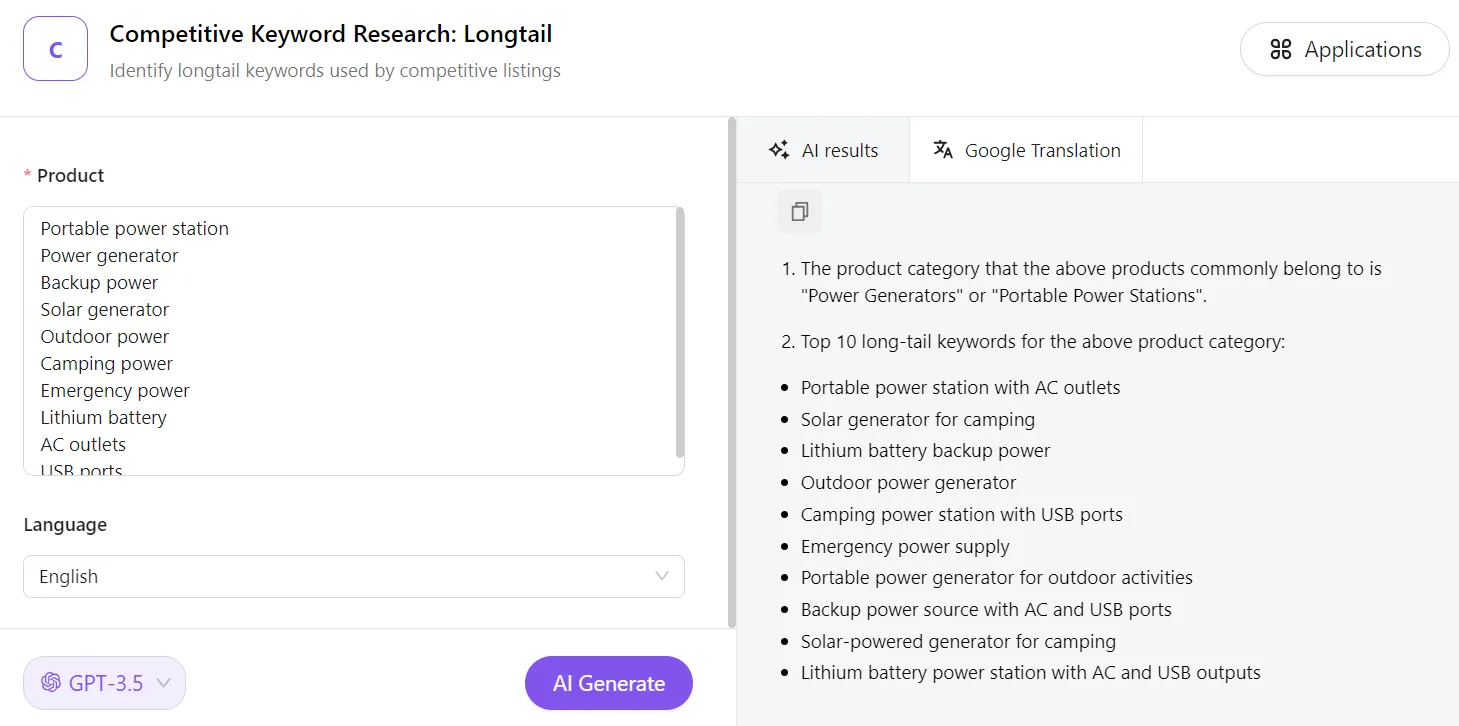Copy the AI results with the copy icon

(799, 212)
